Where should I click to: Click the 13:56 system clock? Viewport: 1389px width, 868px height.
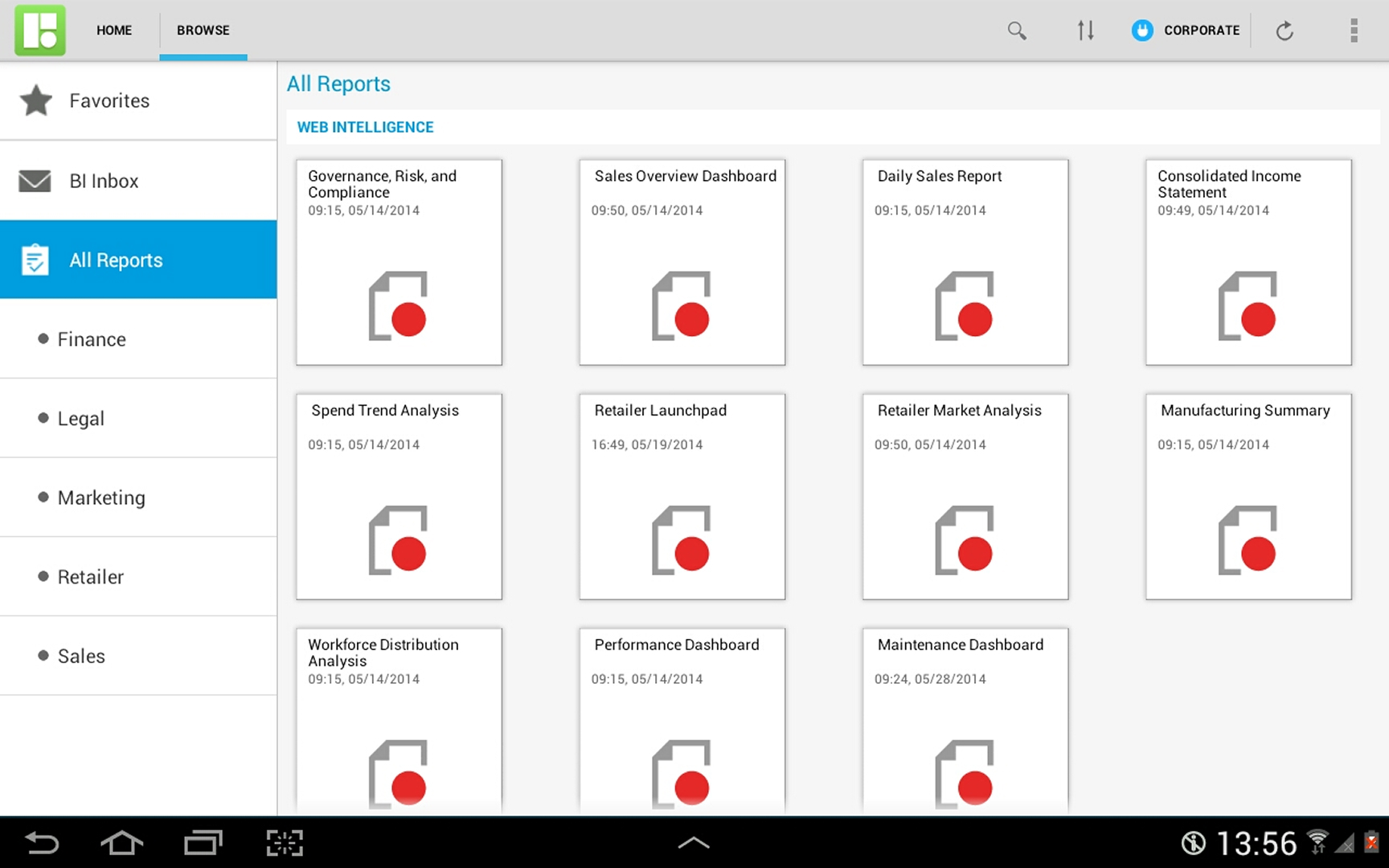[1256, 844]
